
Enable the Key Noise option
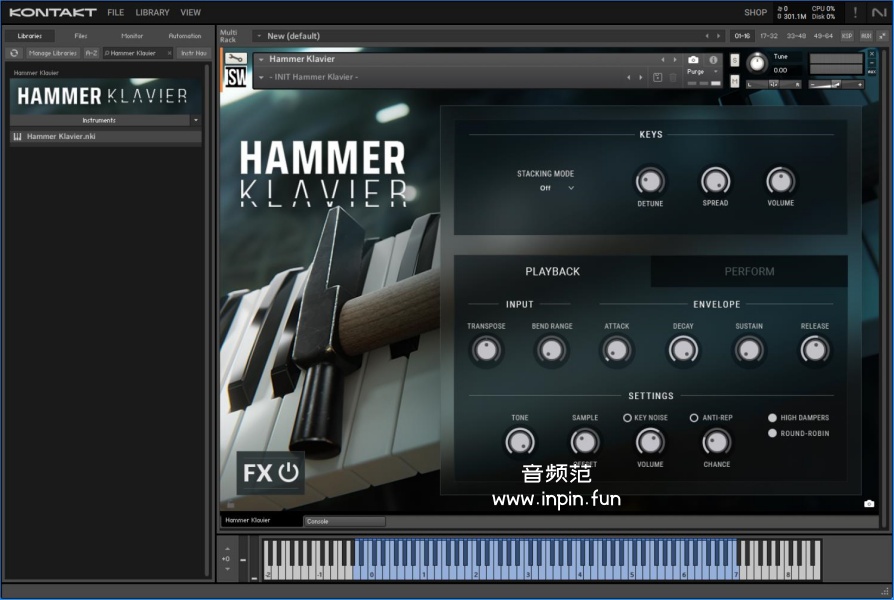628,418
